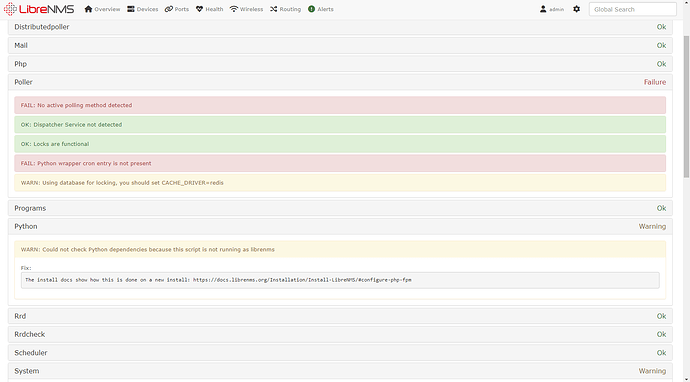Screen dimensions: 690x382
Task: Click the Mail Ok status
Action: click(661, 45)
